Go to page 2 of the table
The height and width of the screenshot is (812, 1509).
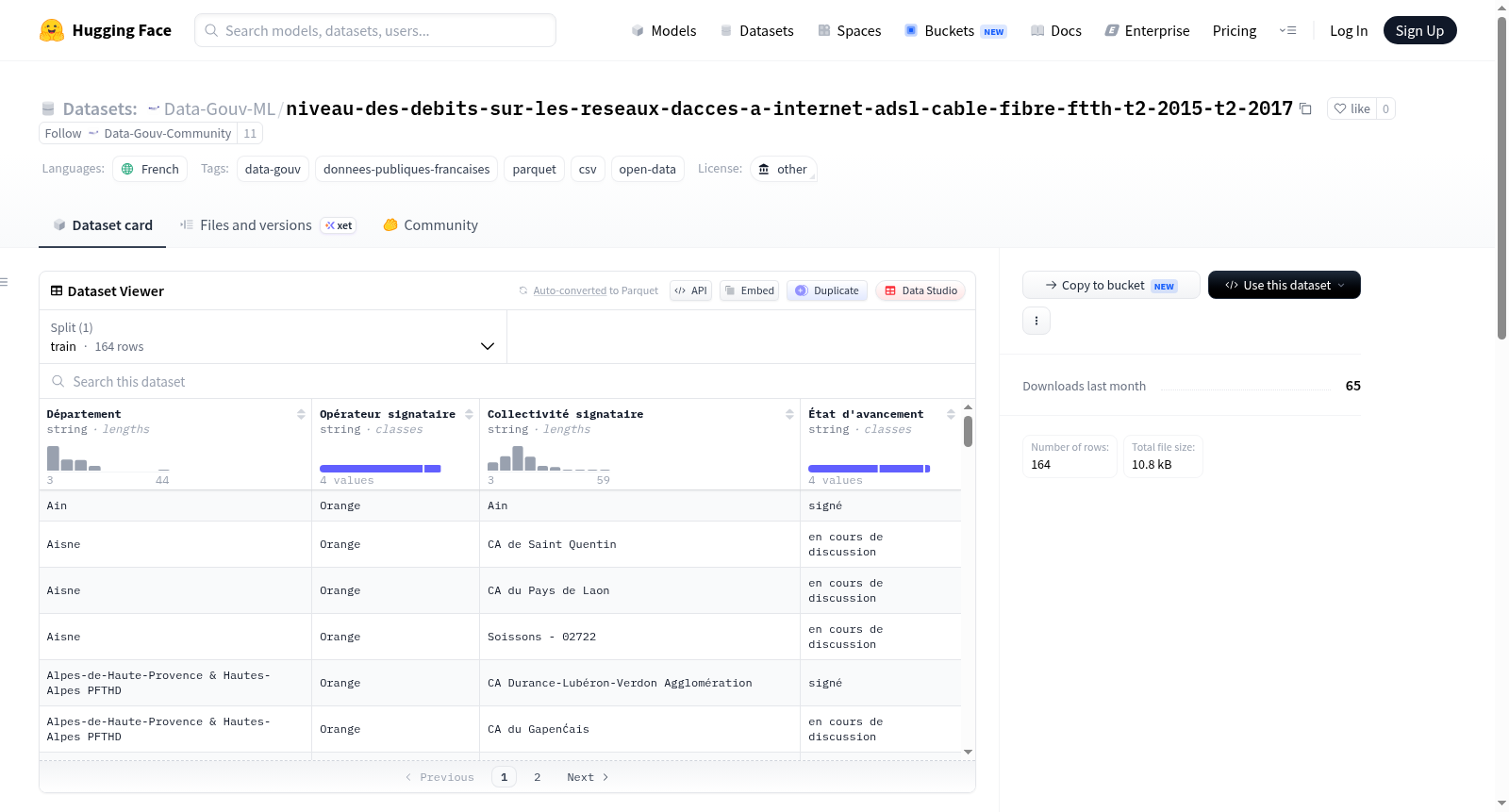click(x=537, y=777)
